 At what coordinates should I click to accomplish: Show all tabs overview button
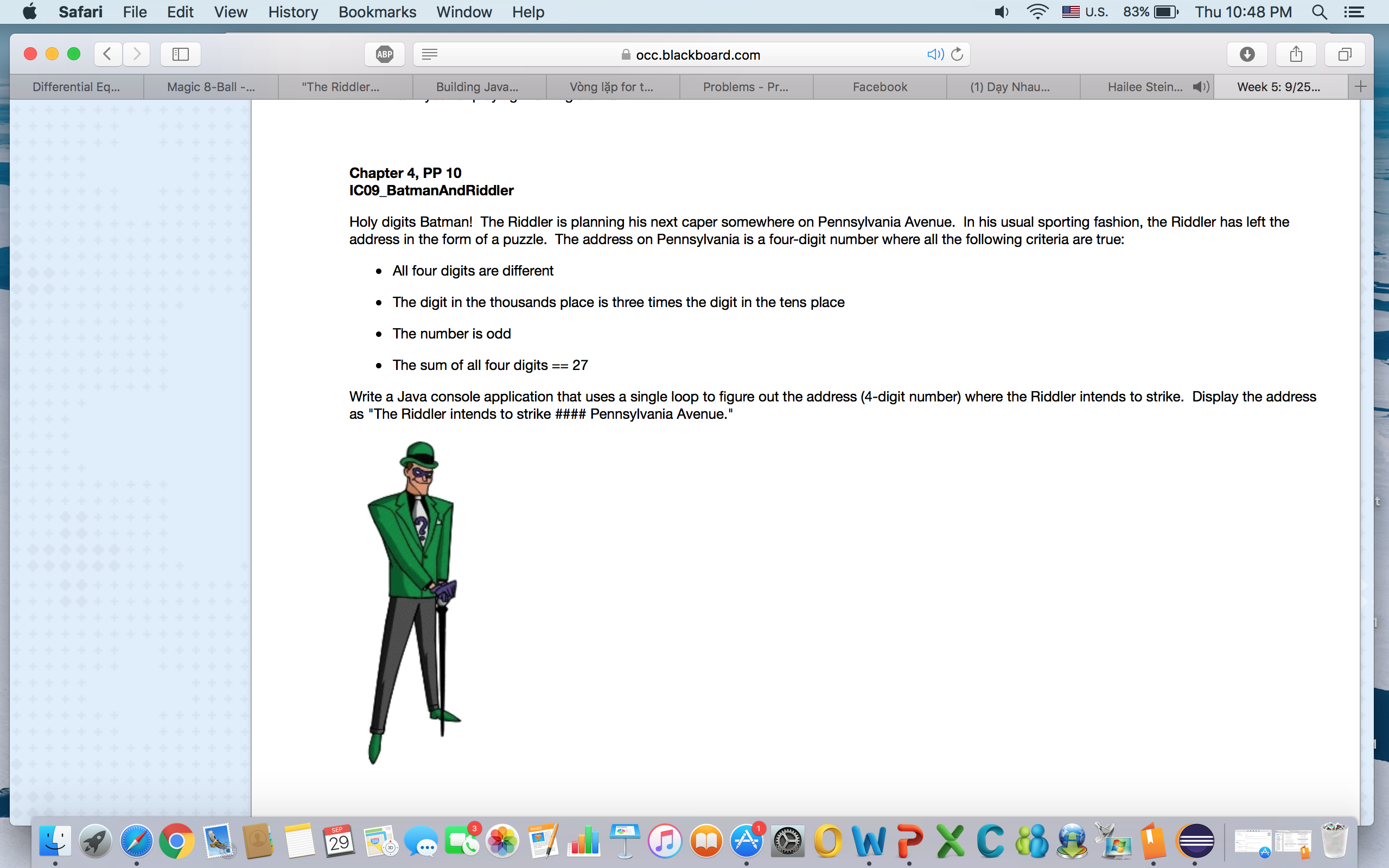pyautogui.click(x=1345, y=54)
